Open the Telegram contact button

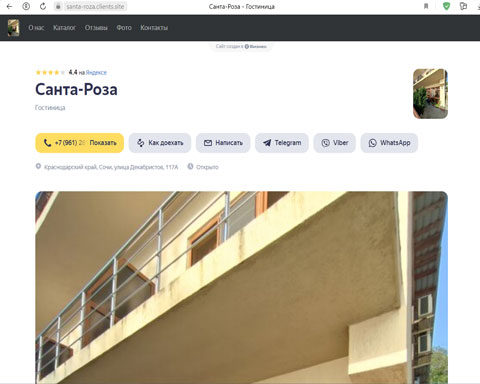tap(282, 143)
